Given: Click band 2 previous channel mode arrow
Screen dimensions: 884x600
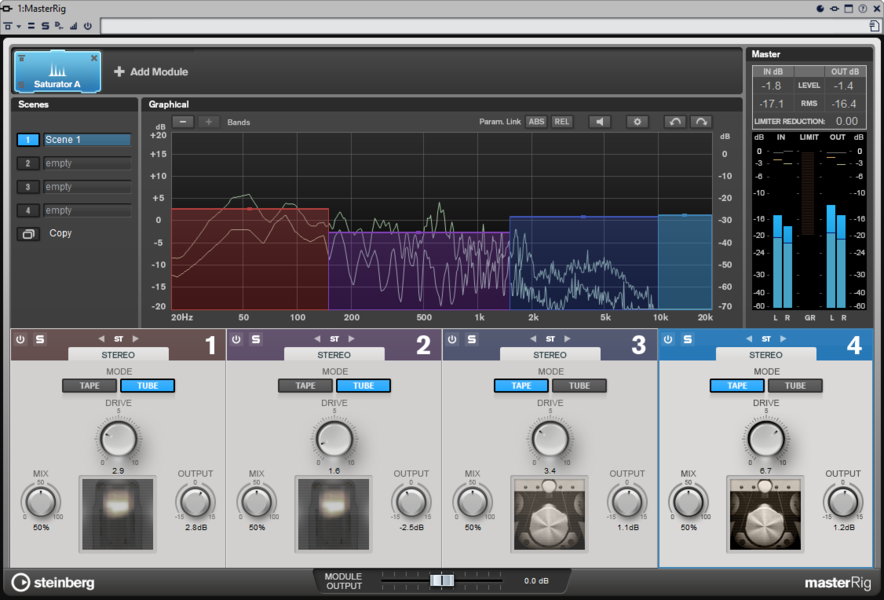Looking at the screenshot, I should click(x=317, y=339).
